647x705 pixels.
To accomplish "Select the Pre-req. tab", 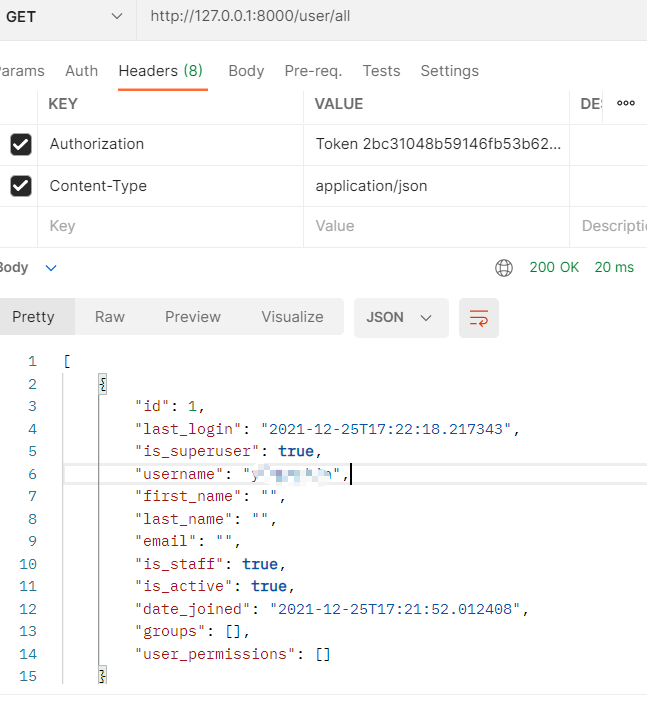I will (x=313, y=71).
